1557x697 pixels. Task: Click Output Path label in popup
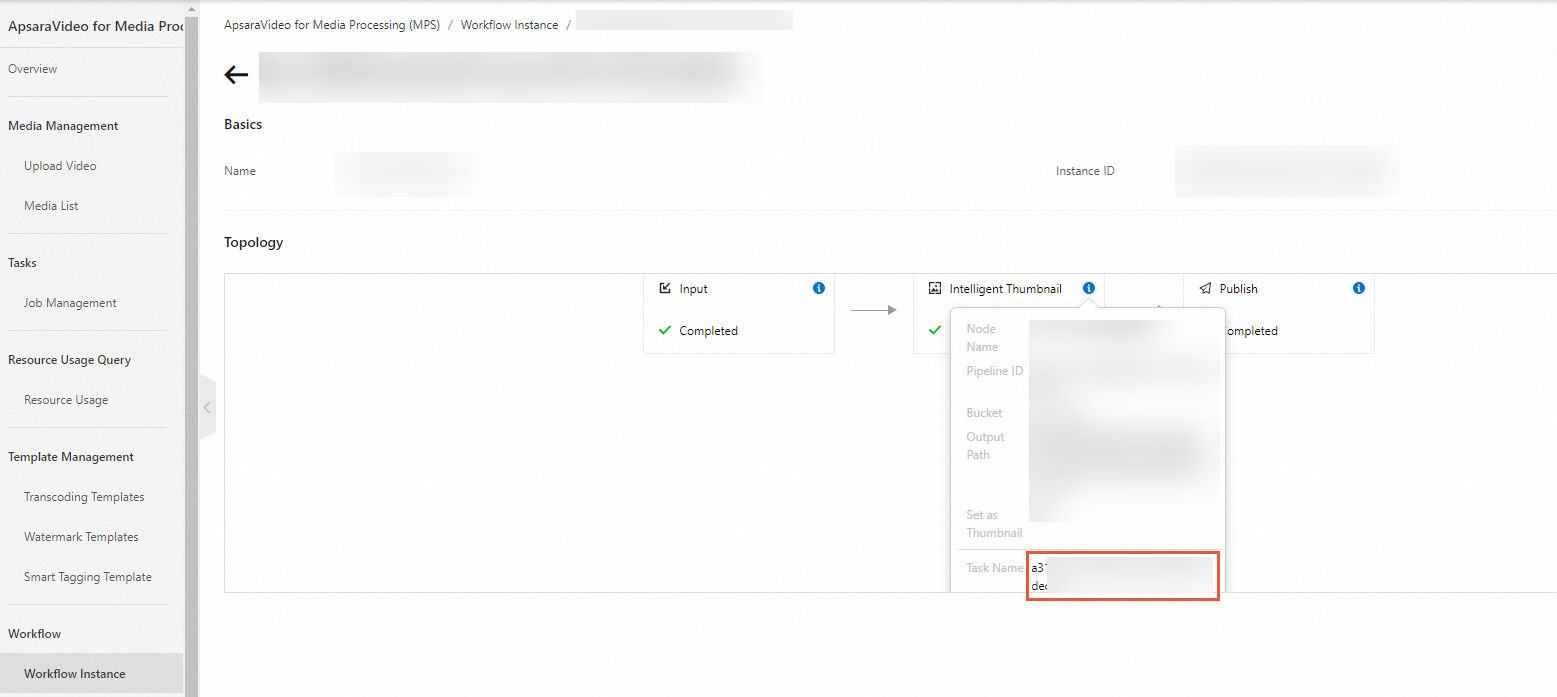pyautogui.click(x=985, y=446)
